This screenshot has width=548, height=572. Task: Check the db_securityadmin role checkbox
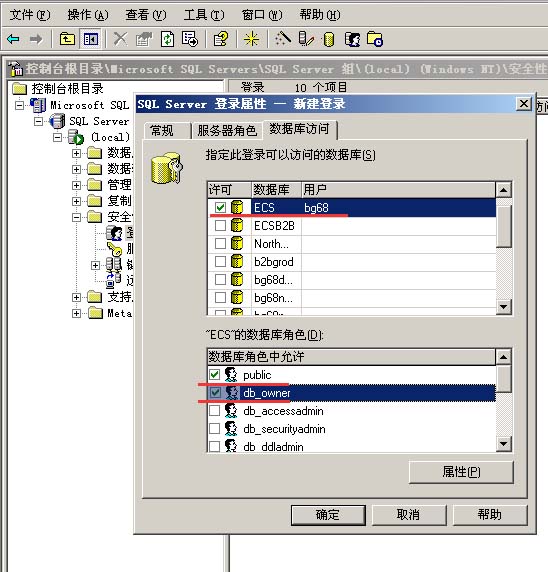click(x=215, y=429)
